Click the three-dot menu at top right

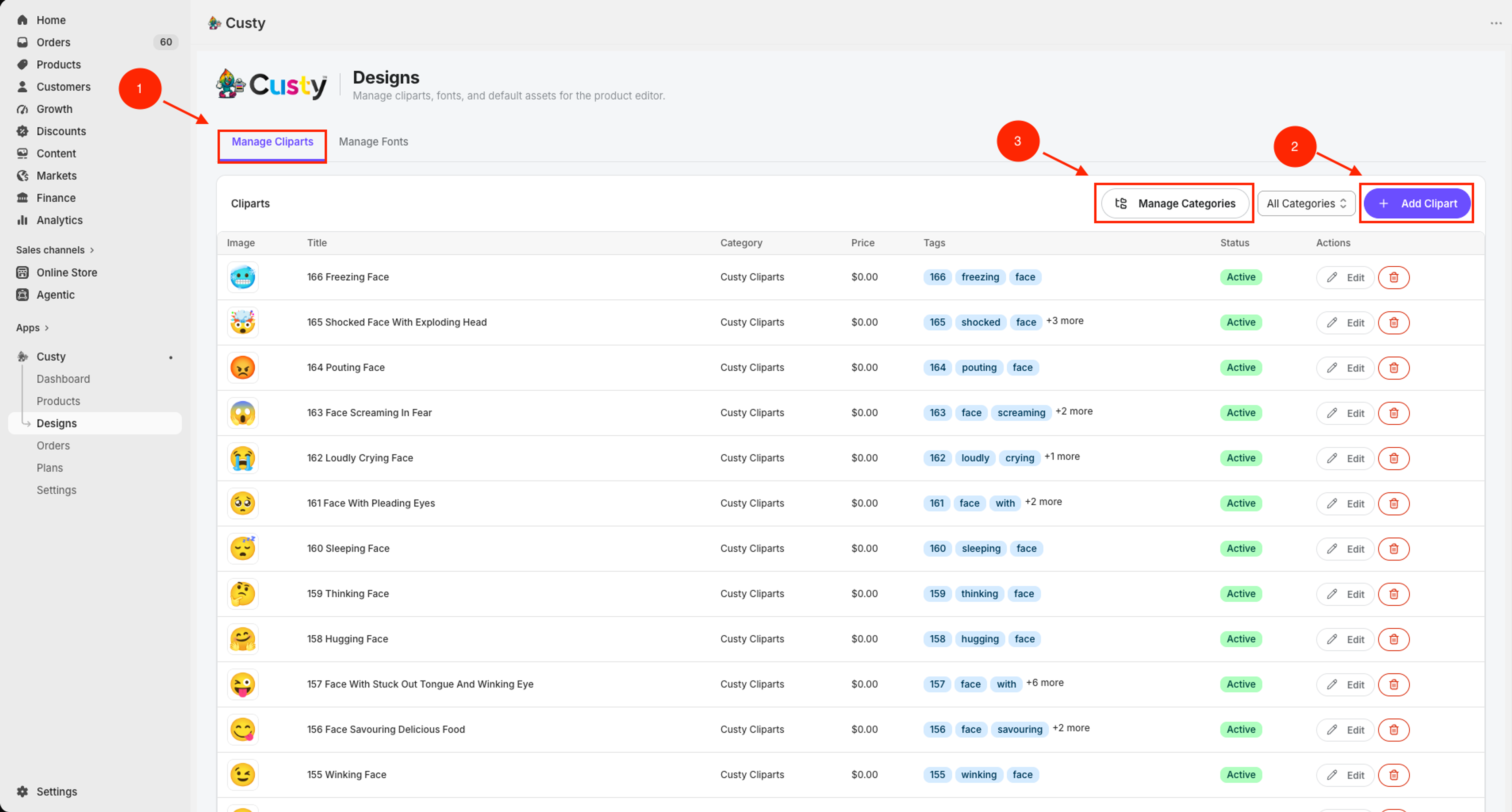(1496, 23)
